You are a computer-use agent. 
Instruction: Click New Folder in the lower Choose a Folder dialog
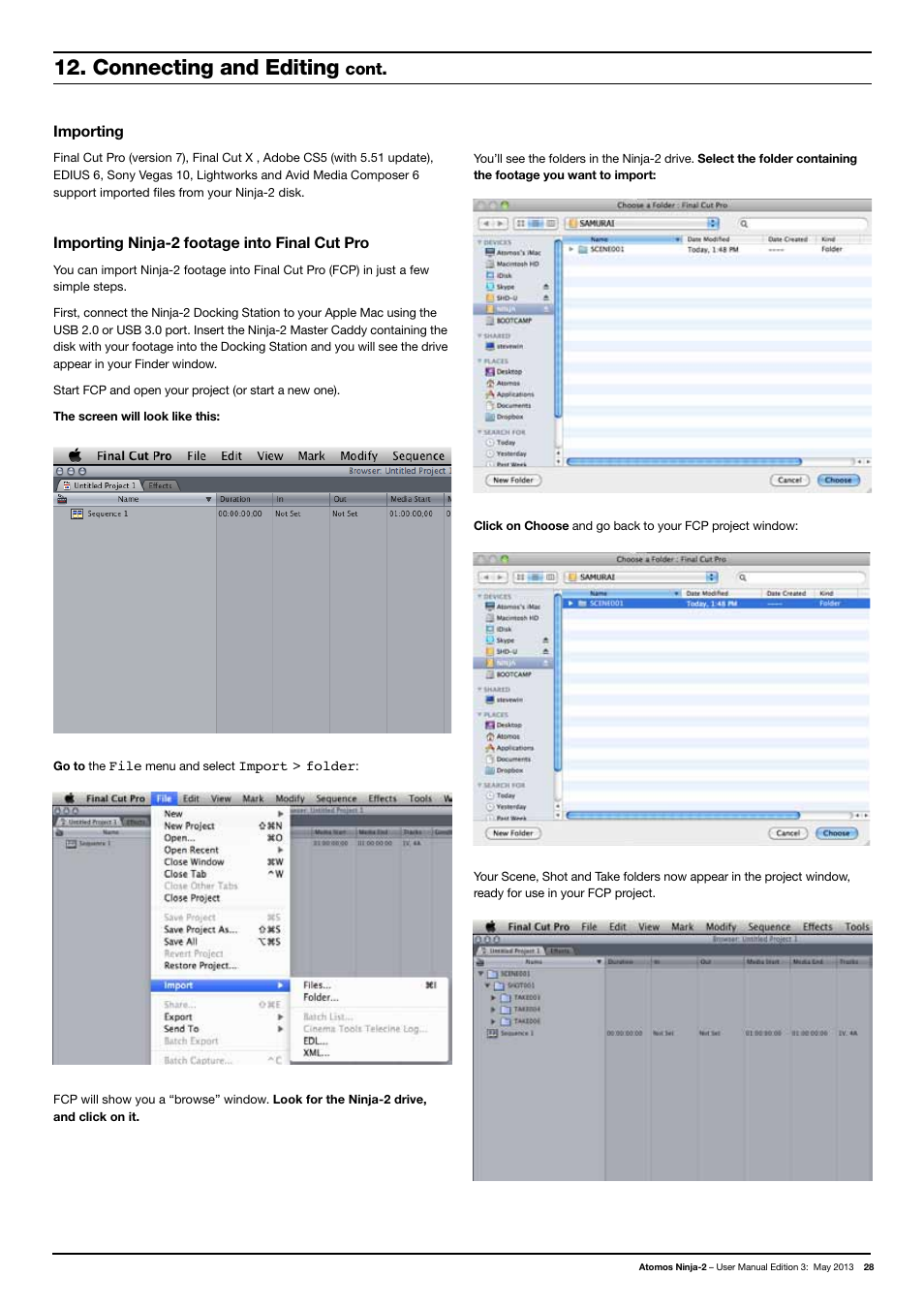pos(512,832)
